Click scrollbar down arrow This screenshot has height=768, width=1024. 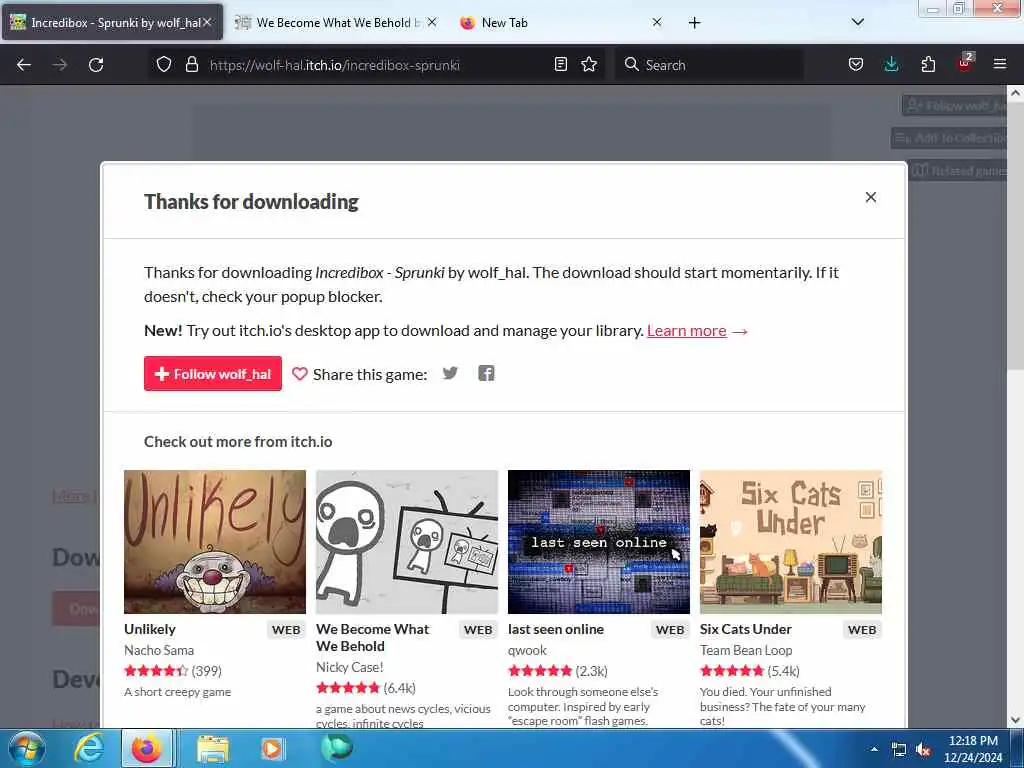pyautogui.click(x=1015, y=720)
